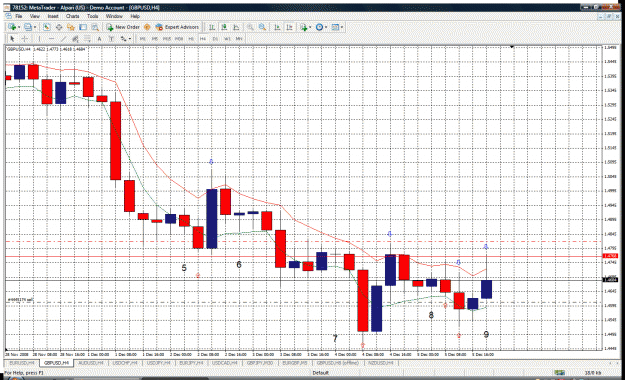Viewport: 625px width, 380px height.
Task: Open the Insert menu
Action: tap(53, 16)
